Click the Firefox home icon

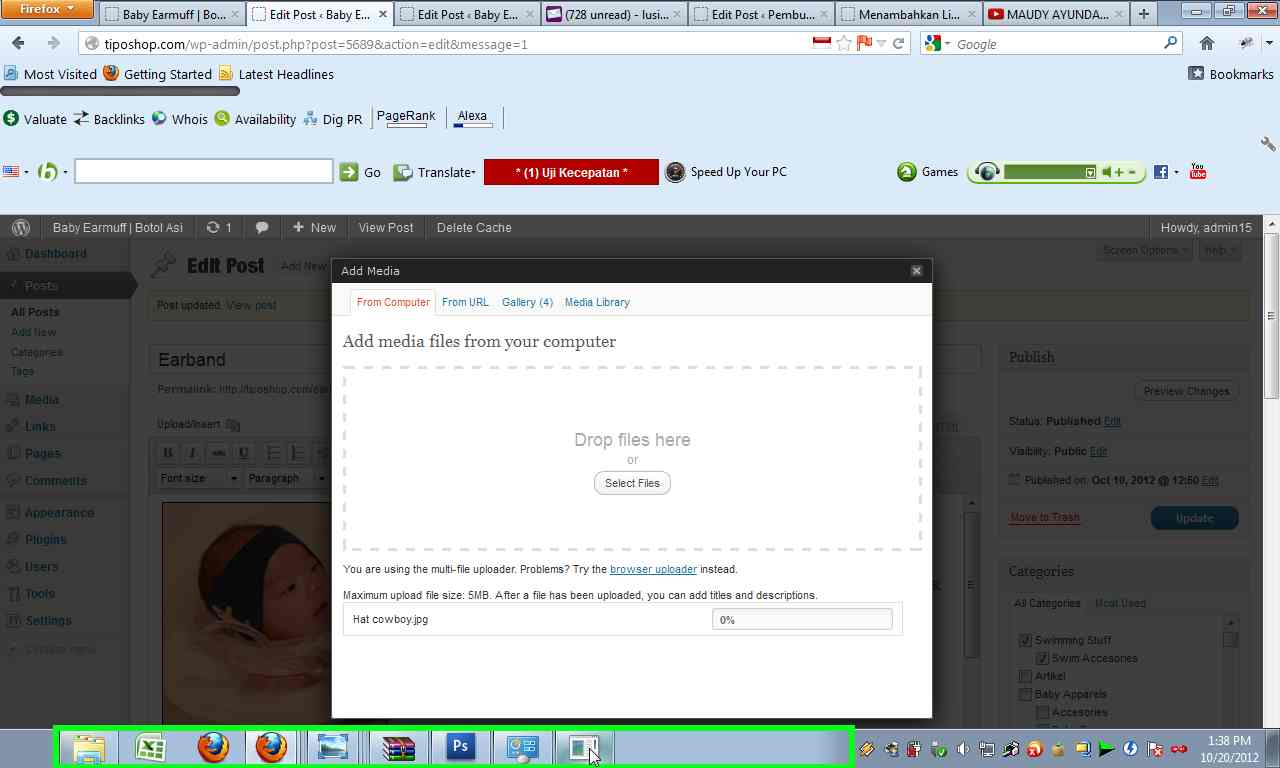[1207, 43]
